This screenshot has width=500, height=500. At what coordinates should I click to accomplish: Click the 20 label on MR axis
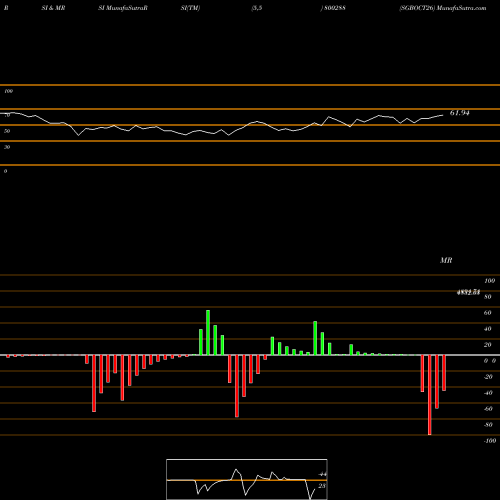pos(487,345)
